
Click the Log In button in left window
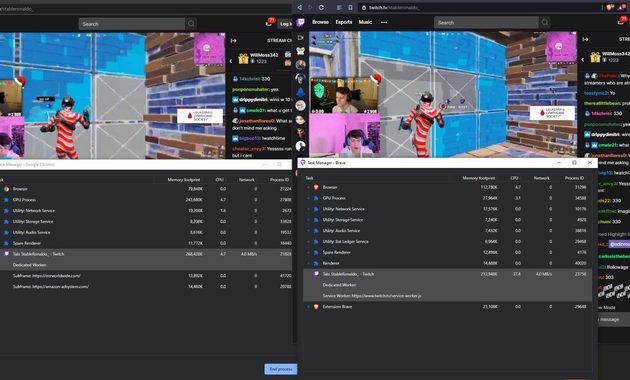point(285,24)
